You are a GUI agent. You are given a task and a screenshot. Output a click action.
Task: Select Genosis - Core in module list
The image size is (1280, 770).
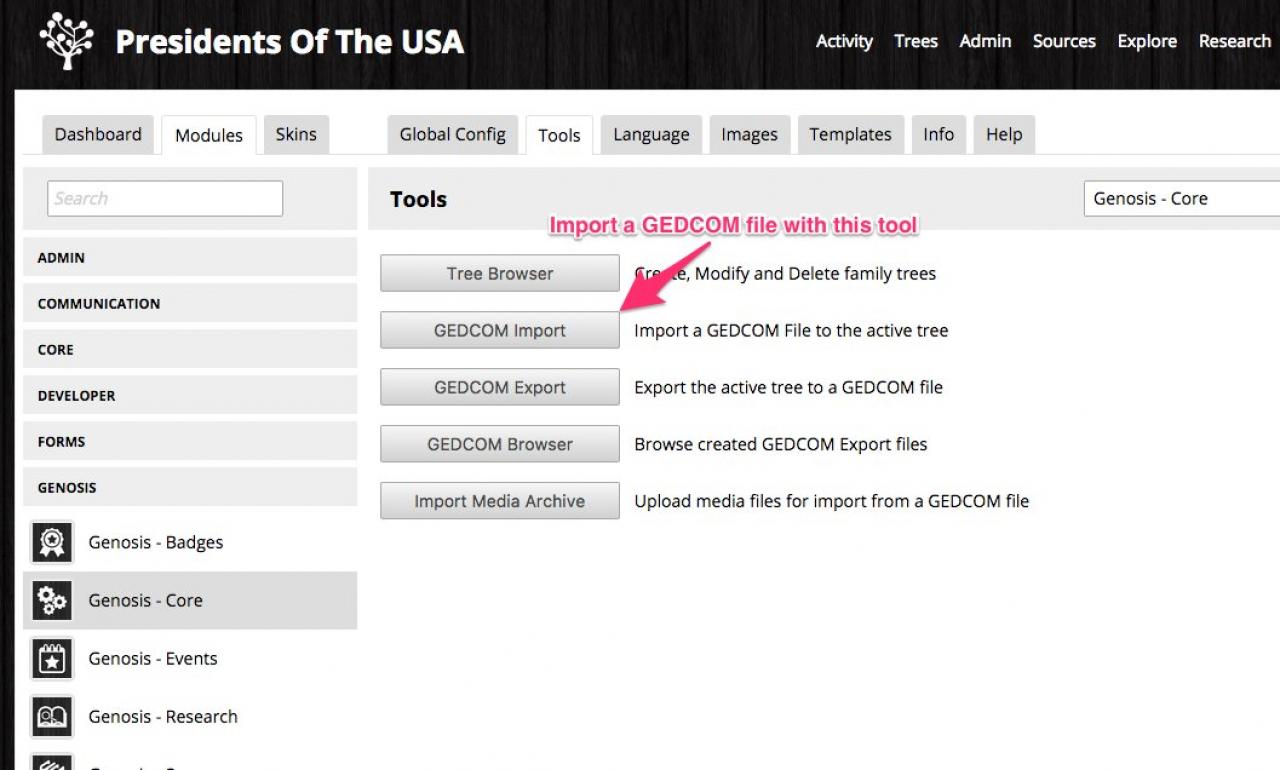click(x=190, y=600)
